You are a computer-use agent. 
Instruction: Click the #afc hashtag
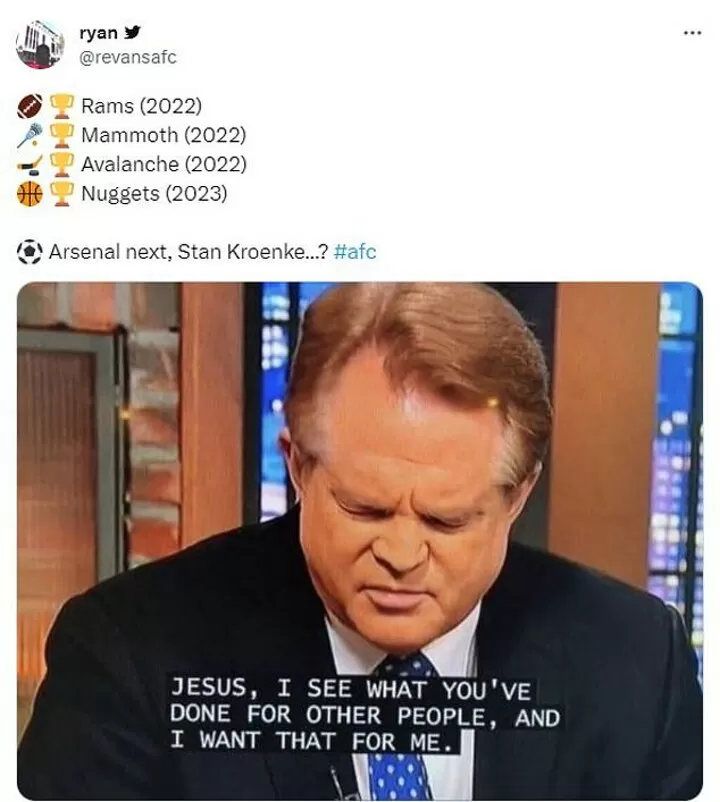tap(355, 252)
